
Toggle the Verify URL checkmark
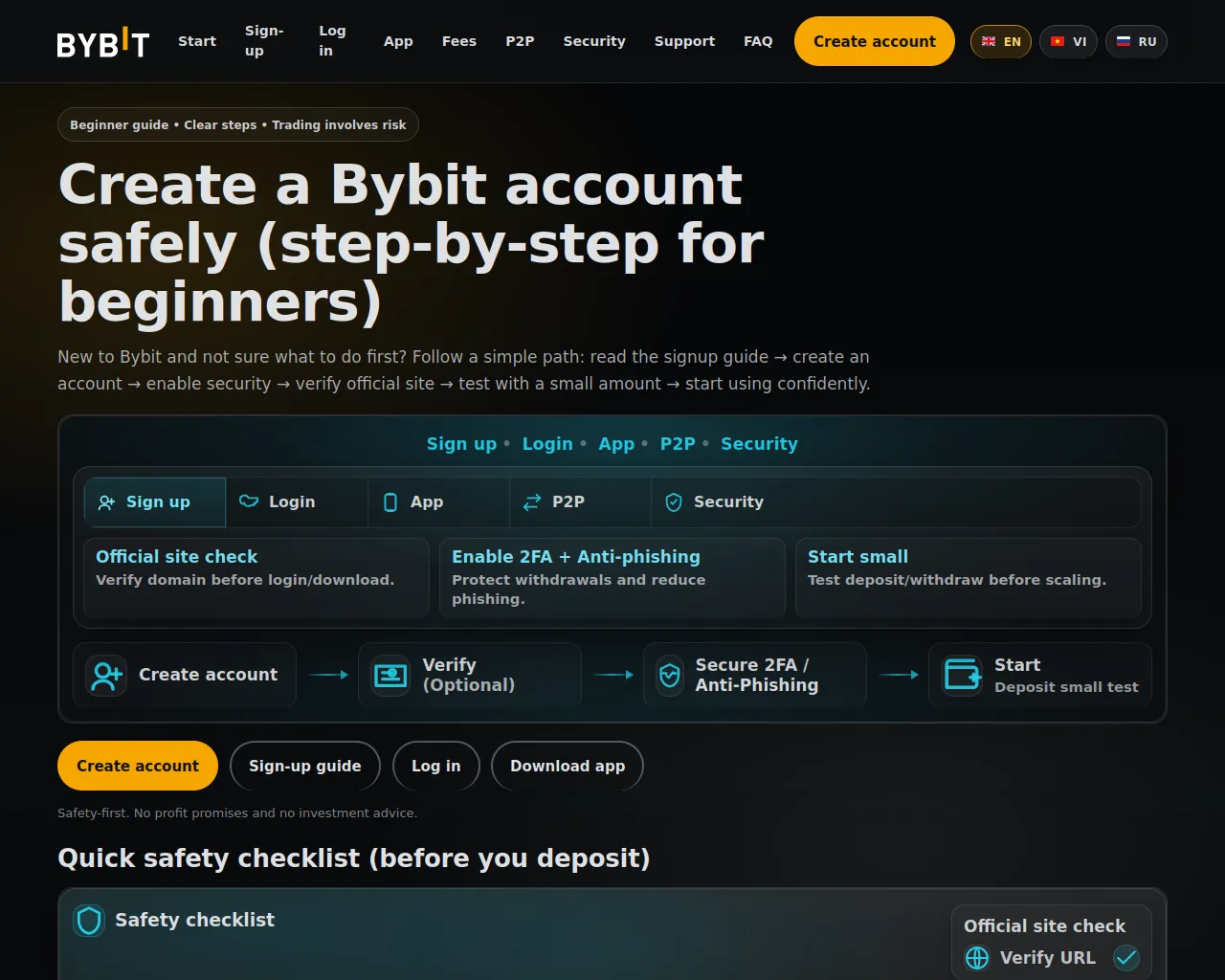pyautogui.click(x=1126, y=958)
